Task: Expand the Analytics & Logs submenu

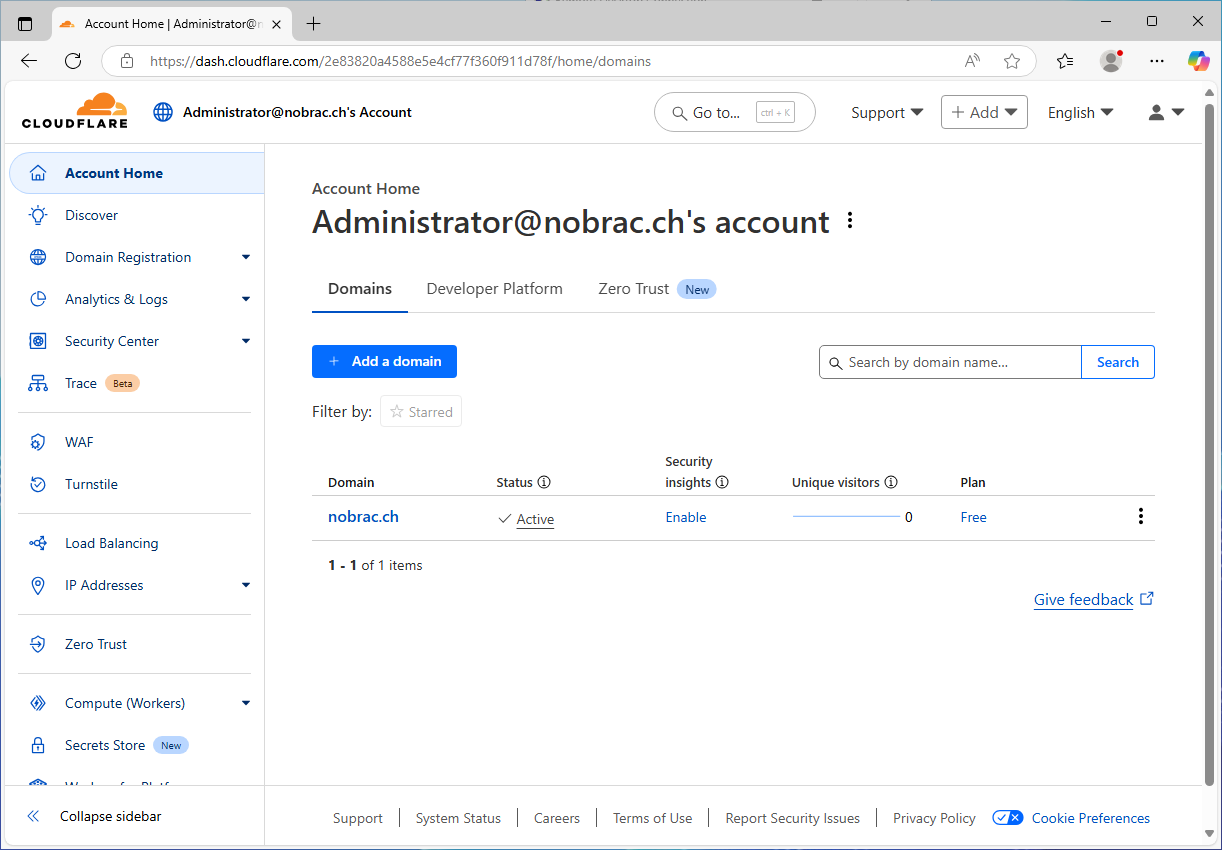Action: 246,299
